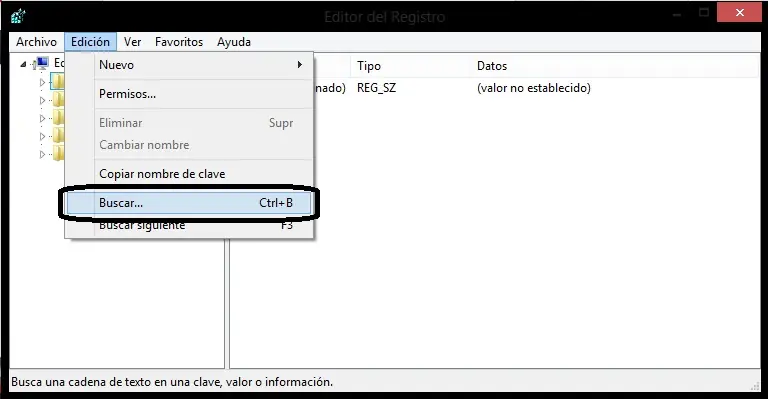Click the Nuevo submenu arrow

299,65
